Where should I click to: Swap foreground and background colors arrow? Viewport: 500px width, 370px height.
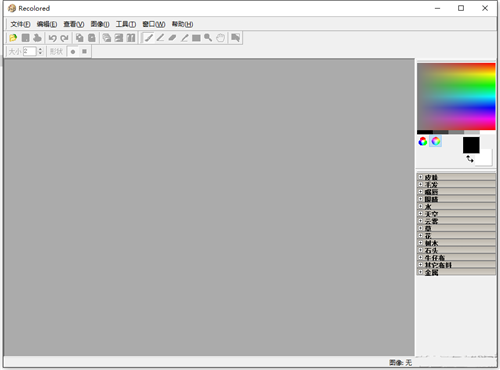470,159
